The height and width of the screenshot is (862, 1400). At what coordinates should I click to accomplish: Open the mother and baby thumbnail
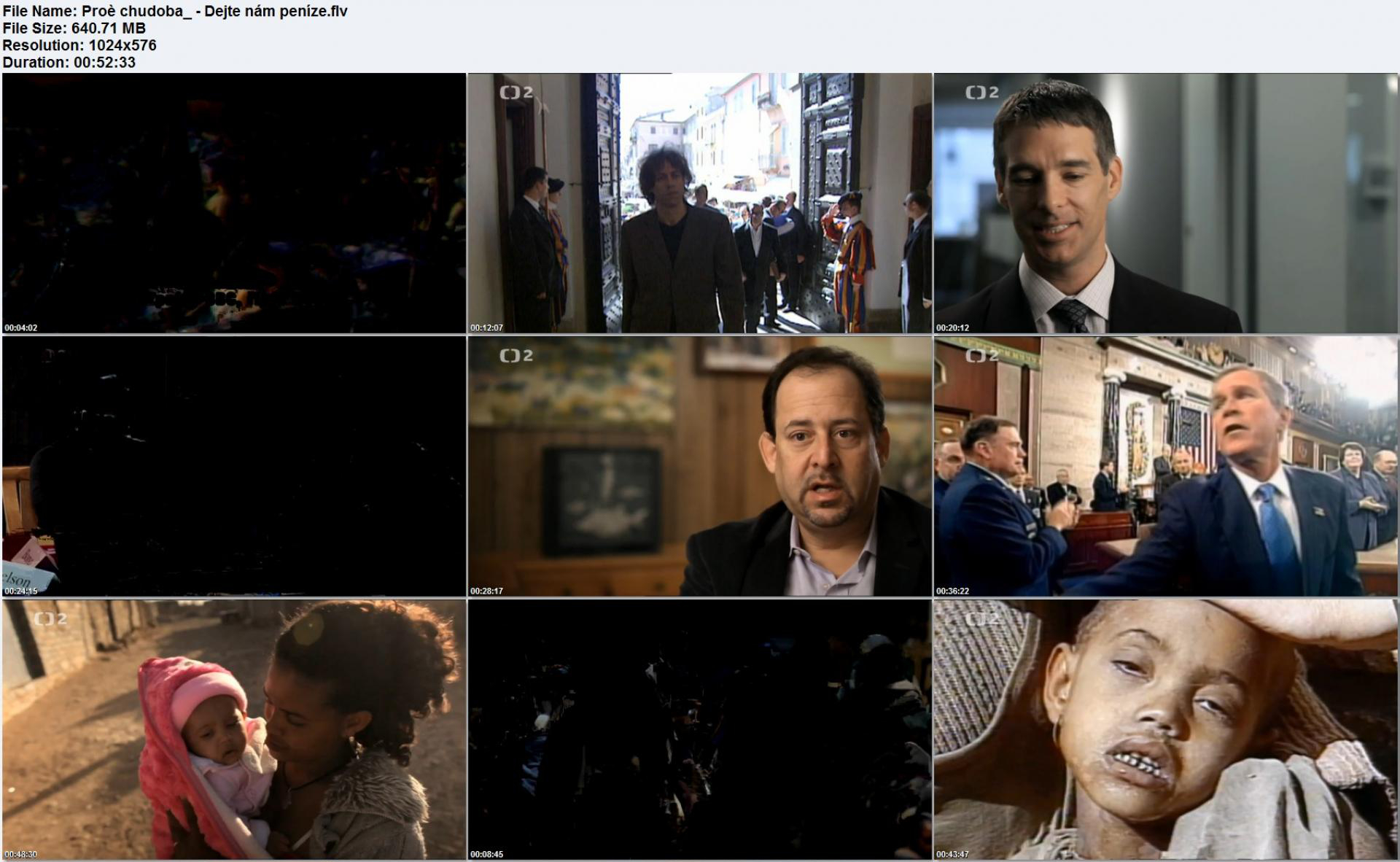[x=233, y=729]
